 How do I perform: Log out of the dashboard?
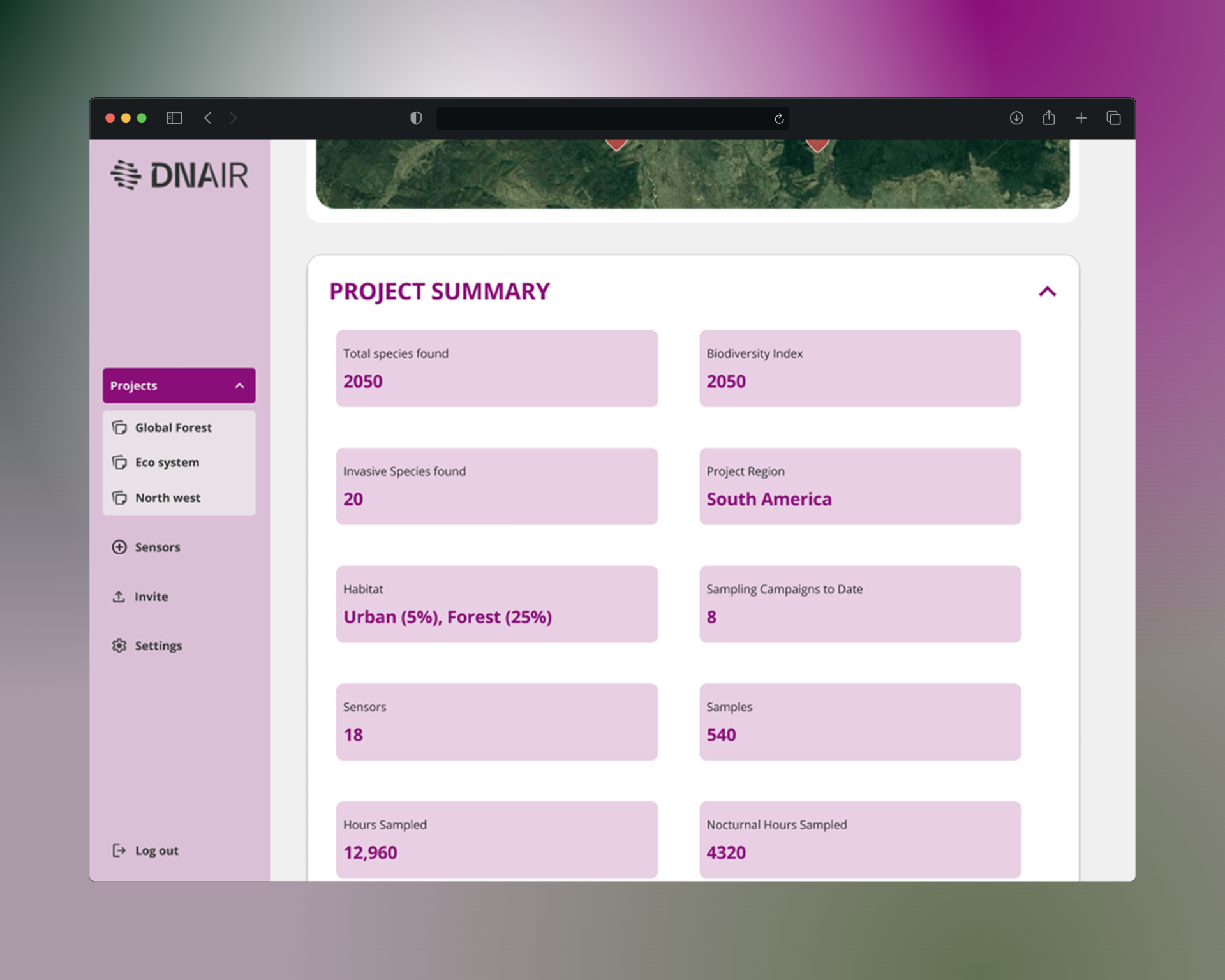click(x=156, y=850)
